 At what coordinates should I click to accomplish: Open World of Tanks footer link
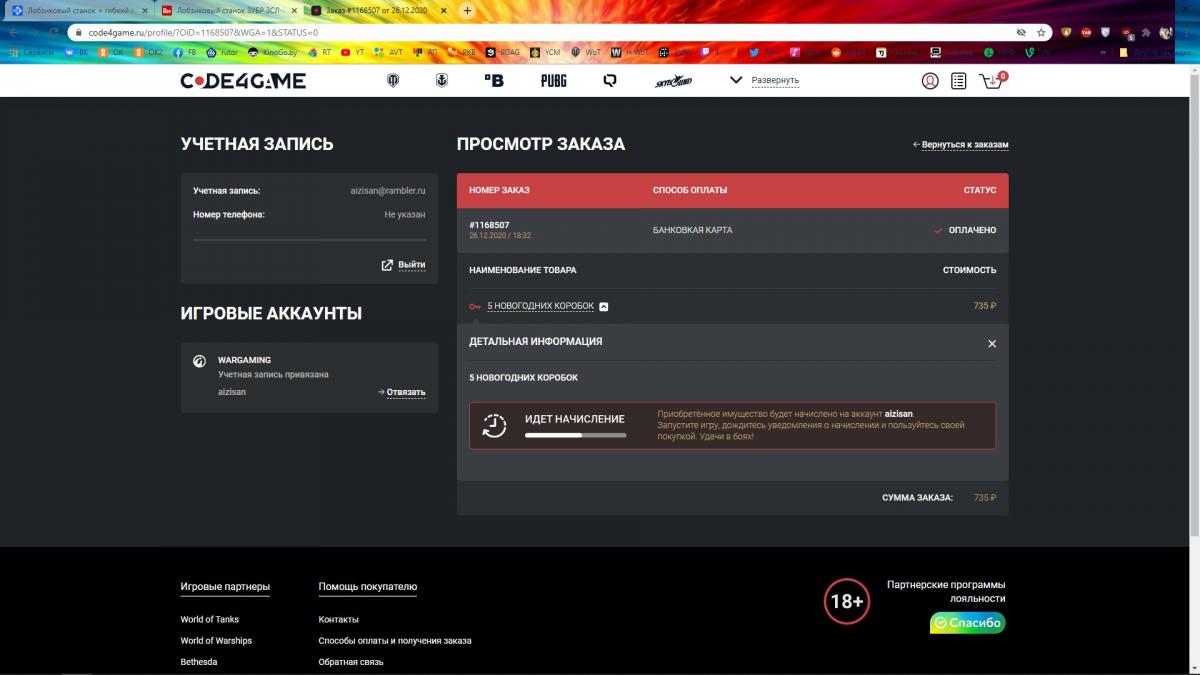pos(210,619)
